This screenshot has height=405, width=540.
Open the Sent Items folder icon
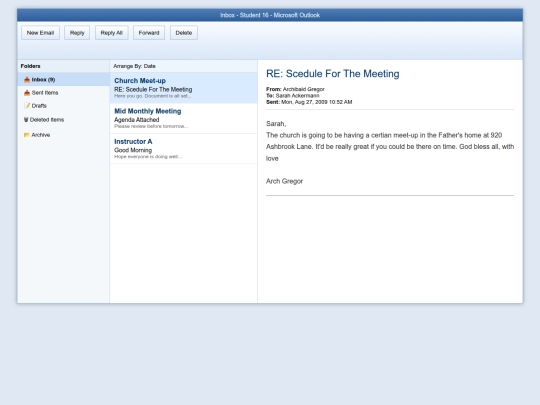(27, 93)
